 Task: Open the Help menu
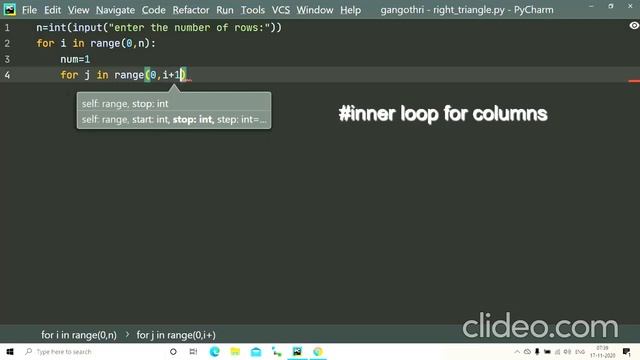pos(350,10)
